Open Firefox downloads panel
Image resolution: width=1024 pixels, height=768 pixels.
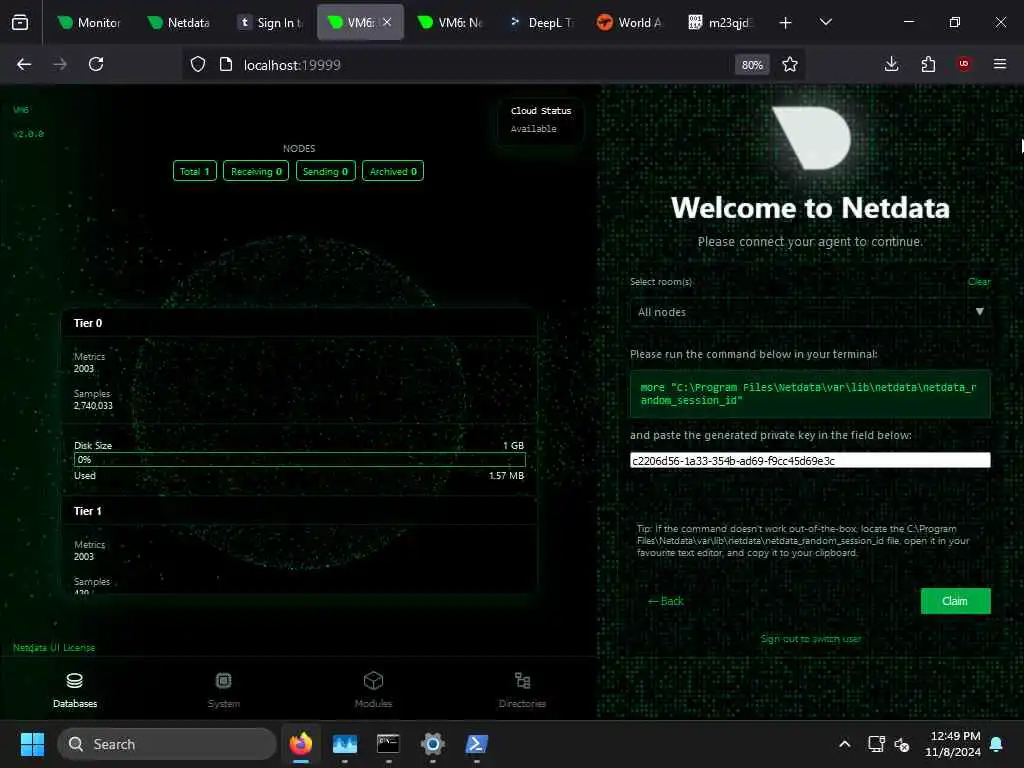[891, 64]
